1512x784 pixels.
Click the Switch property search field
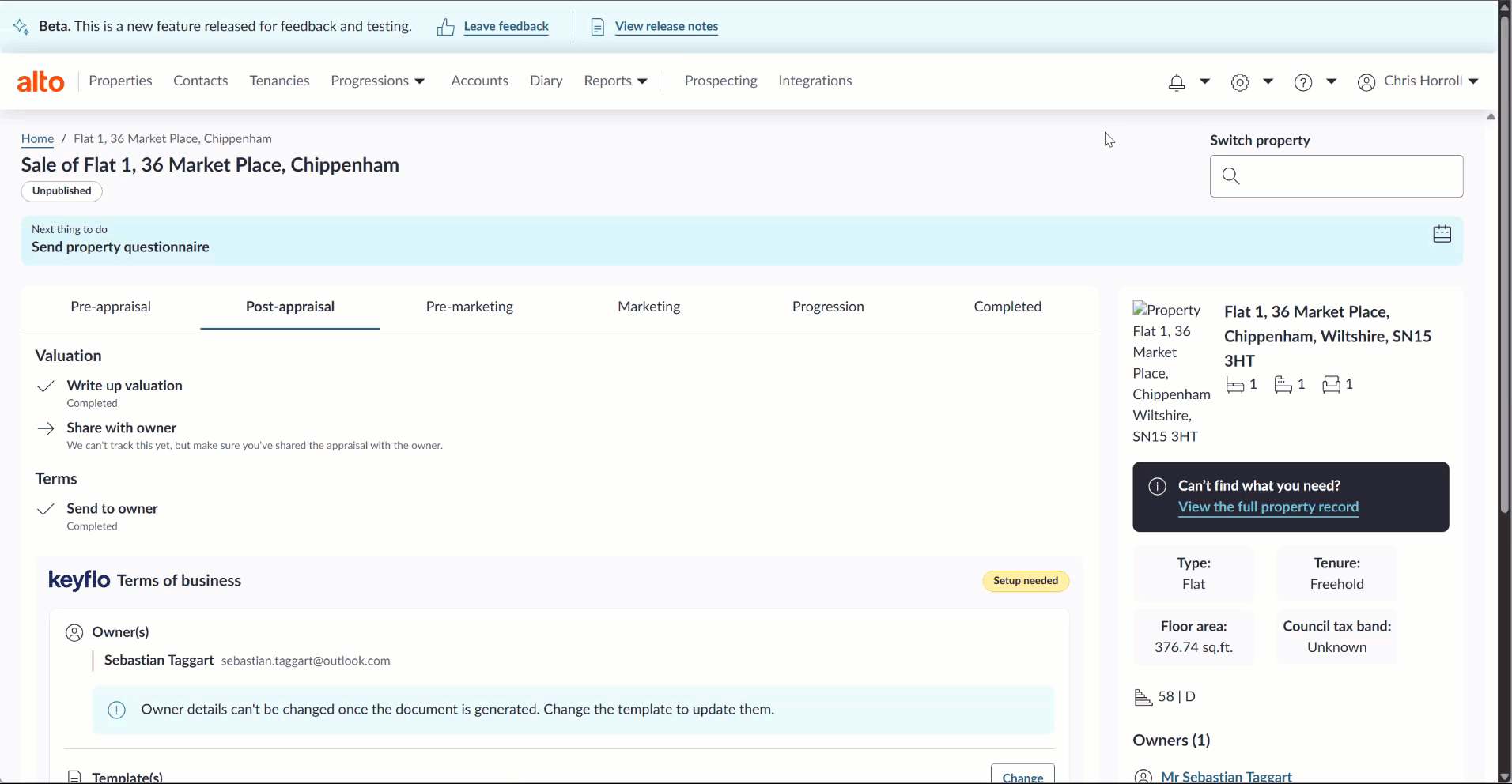pos(1336,176)
